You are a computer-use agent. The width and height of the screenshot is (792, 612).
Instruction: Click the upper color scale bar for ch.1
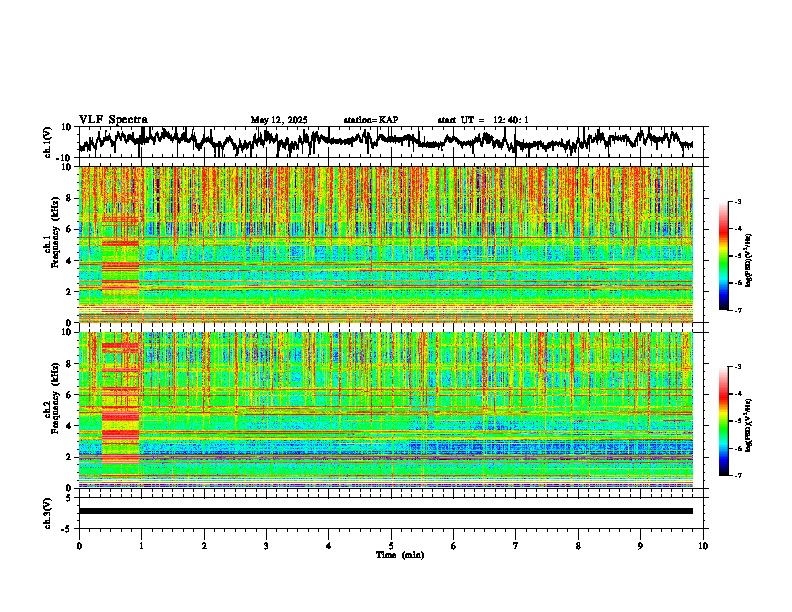tap(724, 256)
